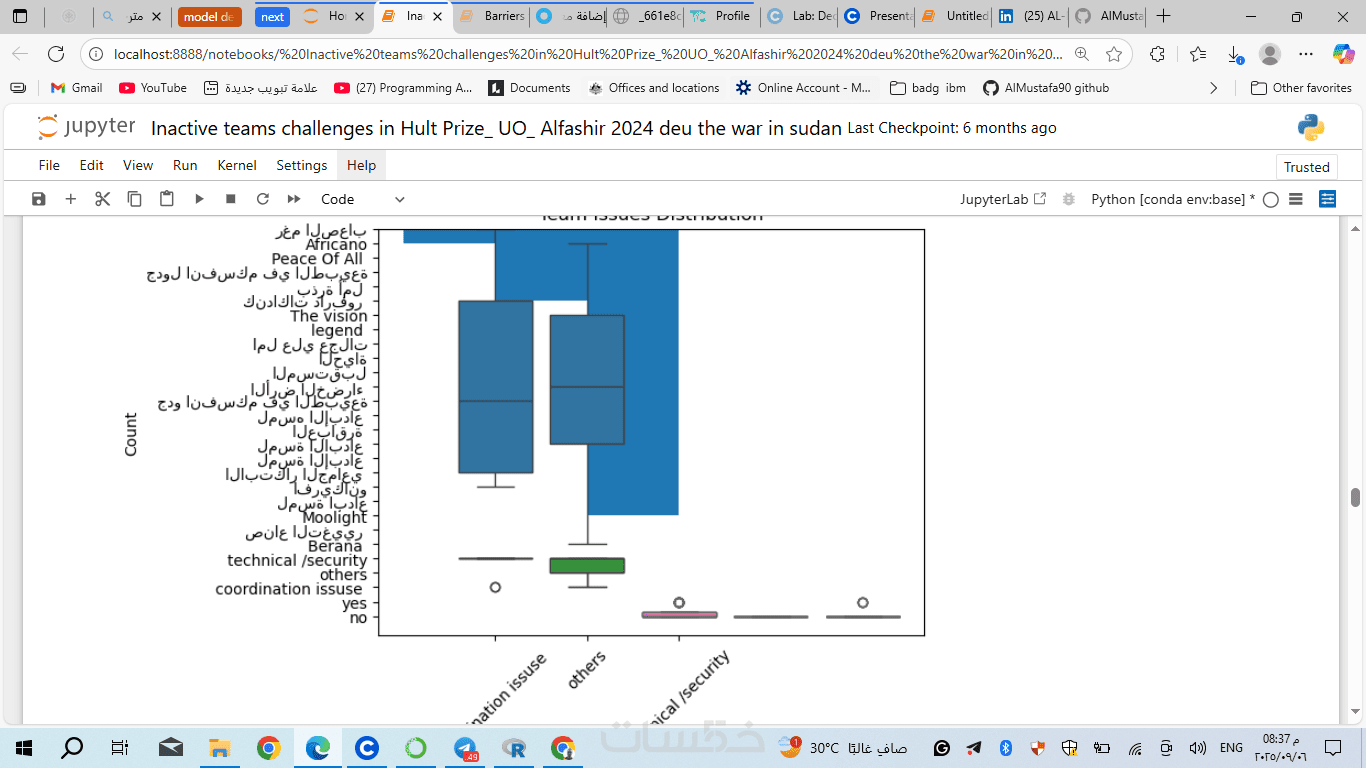Click the Trusted notebook button

tap(1307, 167)
